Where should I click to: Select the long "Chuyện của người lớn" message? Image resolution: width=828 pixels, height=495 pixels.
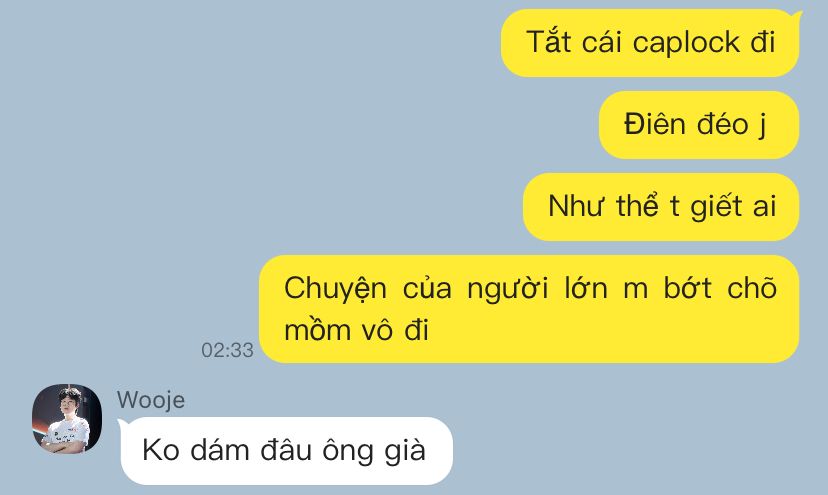pyautogui.click(x=529, y=309)
